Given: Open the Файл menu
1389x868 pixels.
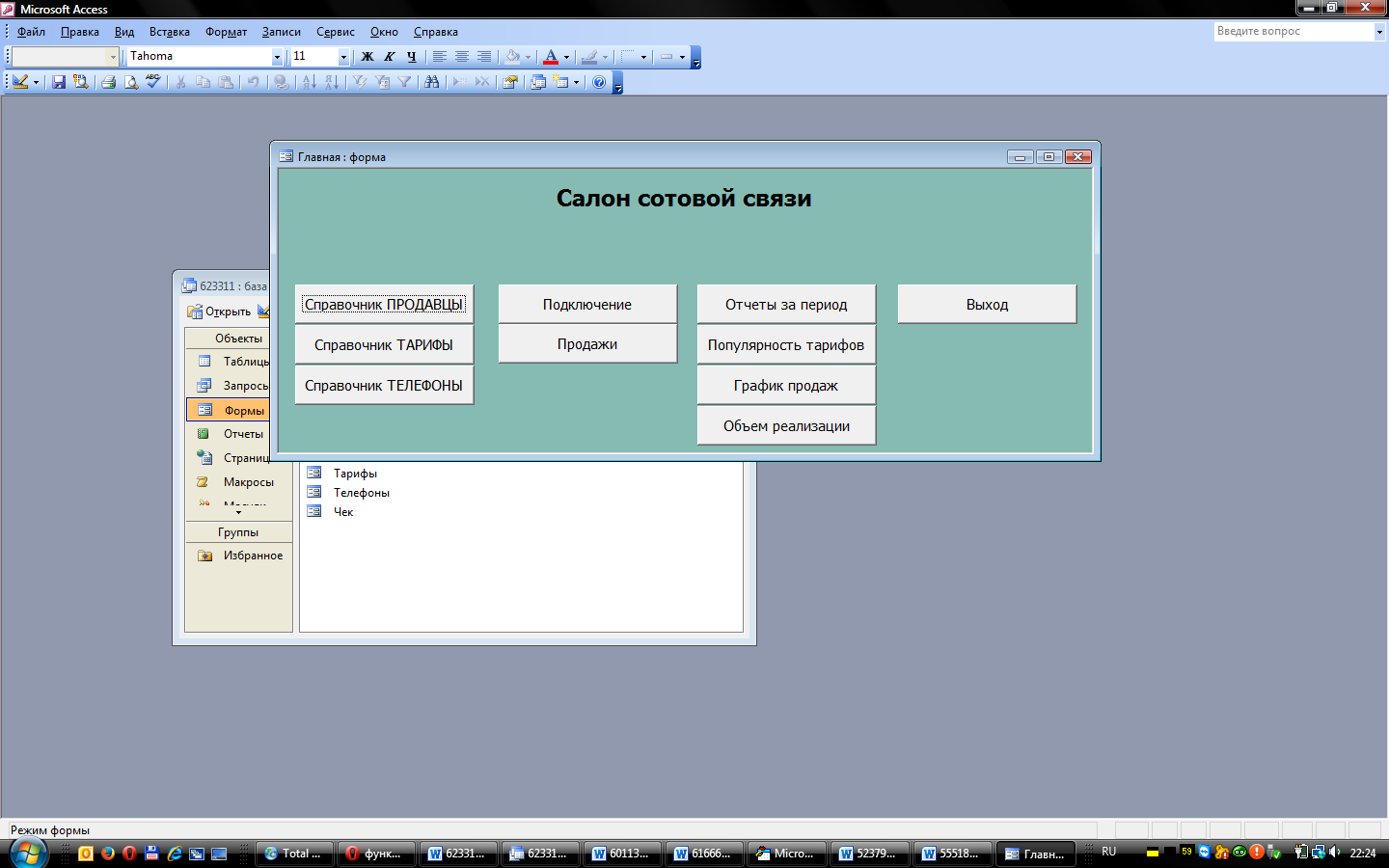Looking at the screenshot, I should click(31, 32).
